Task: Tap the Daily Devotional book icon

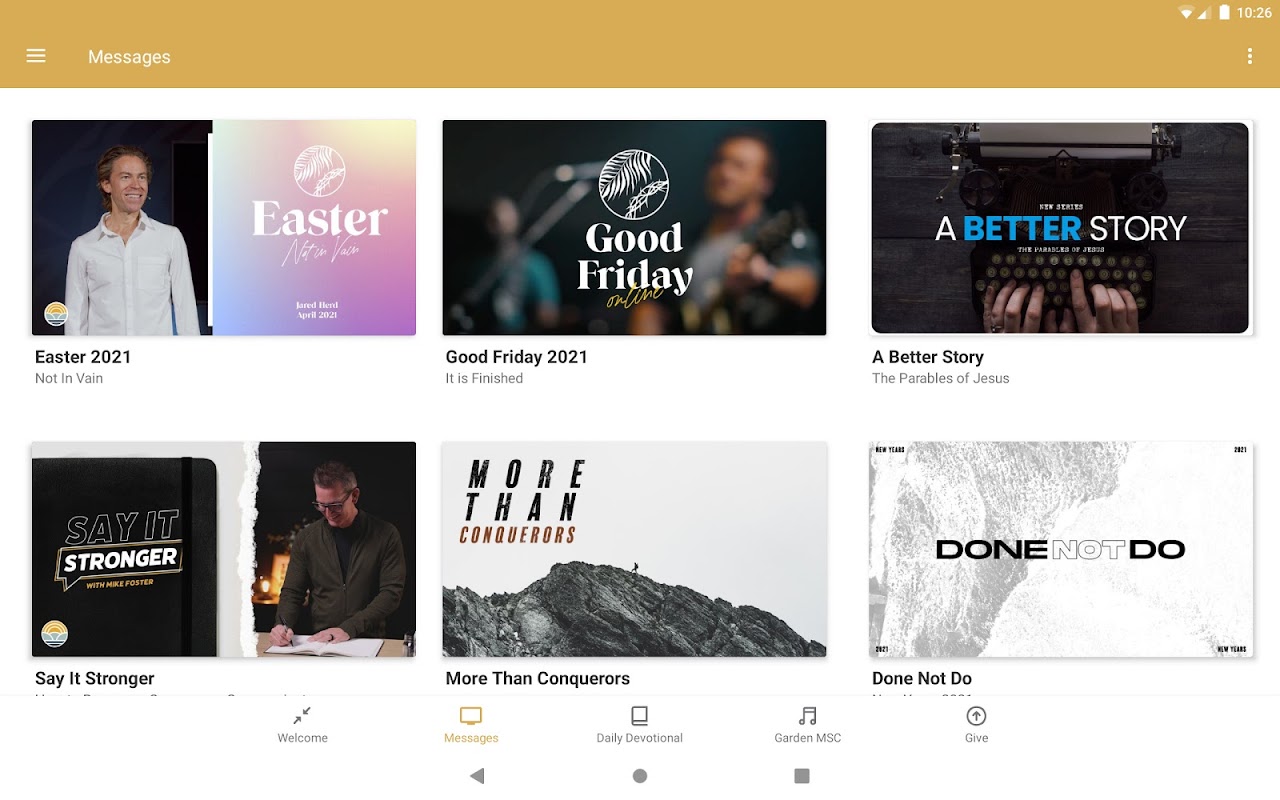Action: (x=639, y=716)
